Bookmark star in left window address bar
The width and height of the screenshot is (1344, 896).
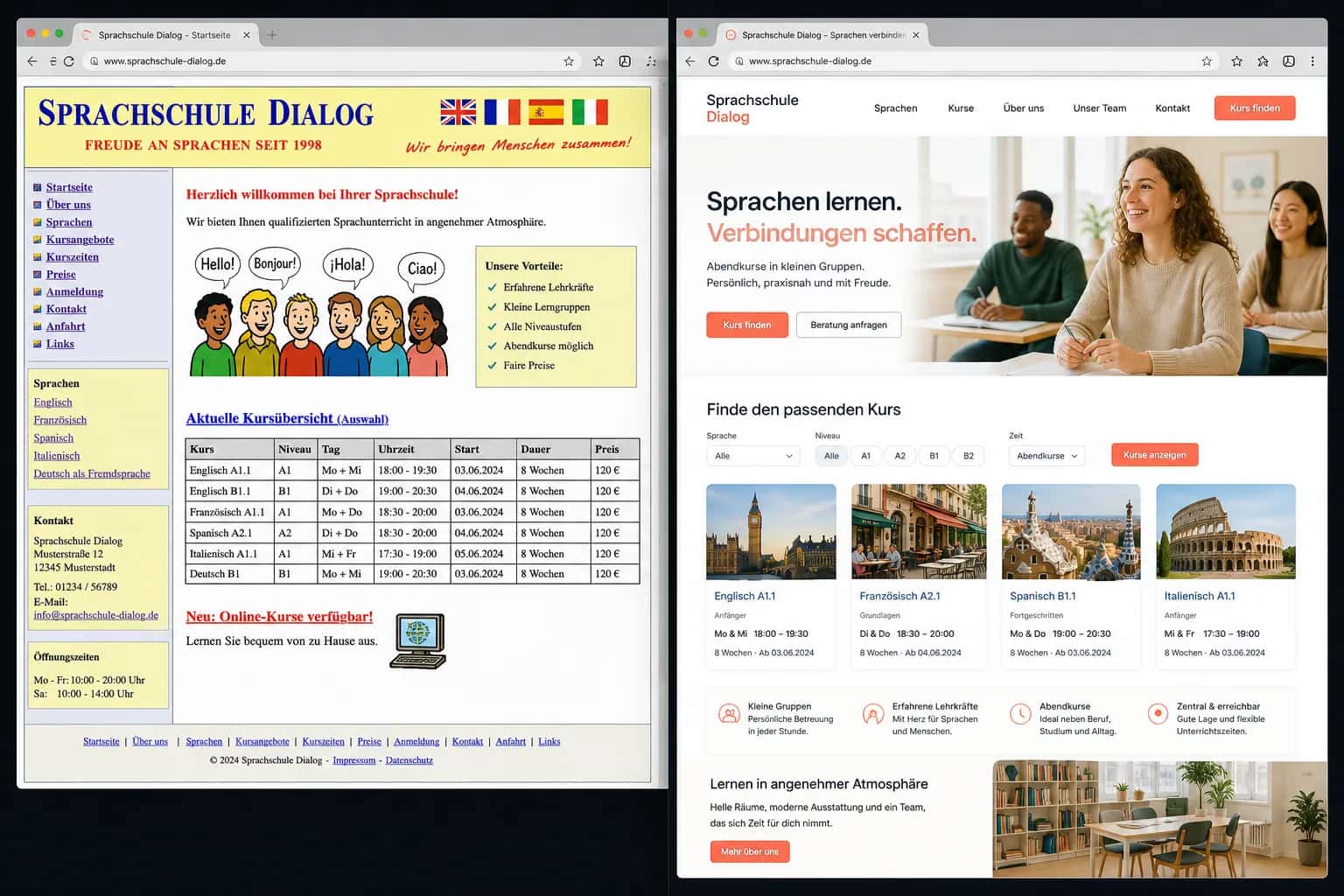(x=569, y=61)
